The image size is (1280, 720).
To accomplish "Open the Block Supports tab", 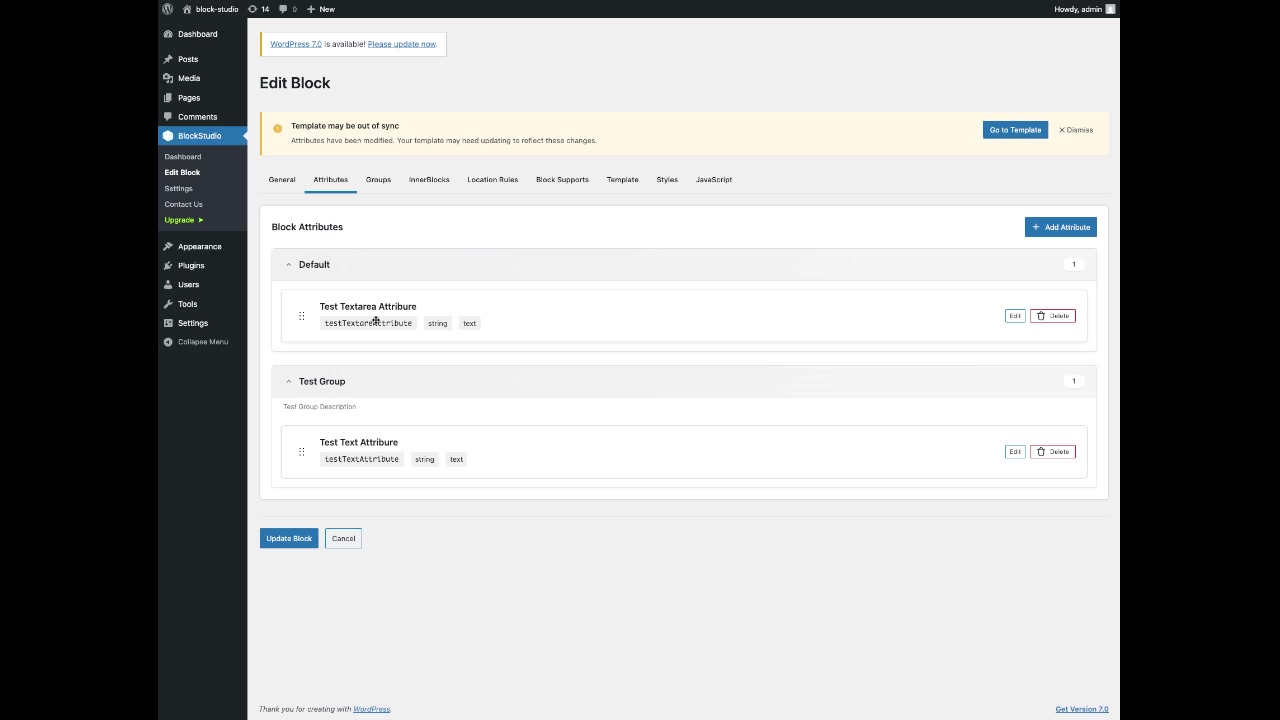I will [562, 180].
